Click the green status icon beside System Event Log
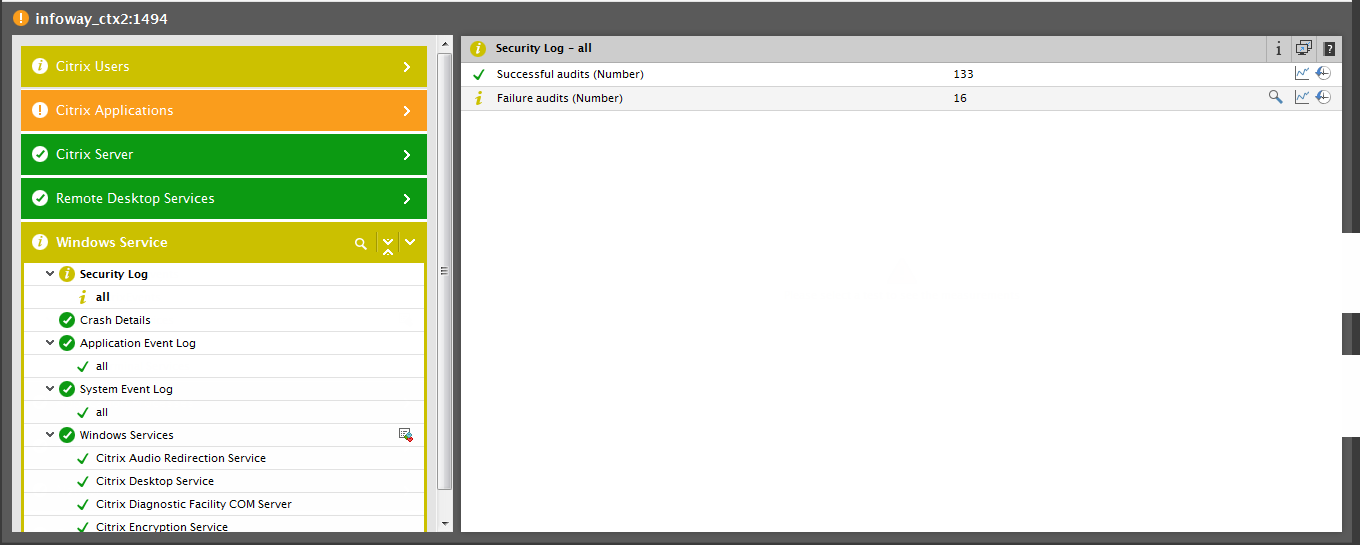Viewport: 1360px width, 545px height. coord(67,389)
